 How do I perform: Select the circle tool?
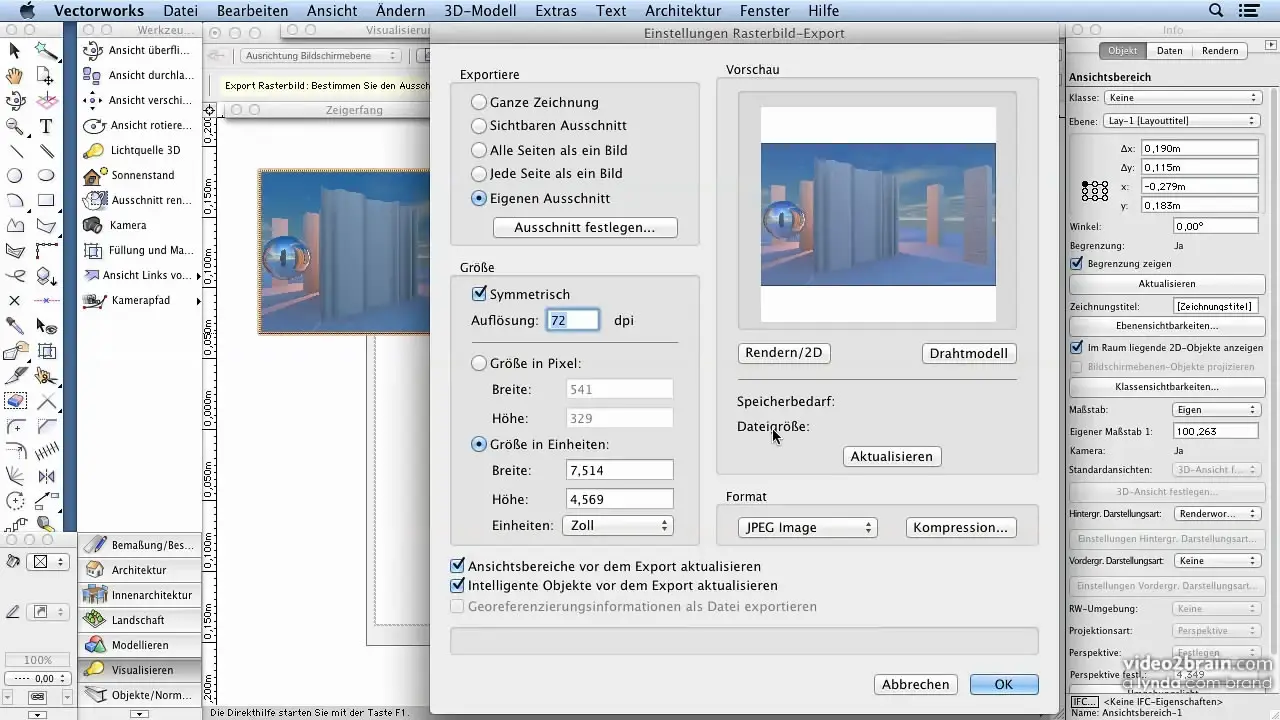15,176
